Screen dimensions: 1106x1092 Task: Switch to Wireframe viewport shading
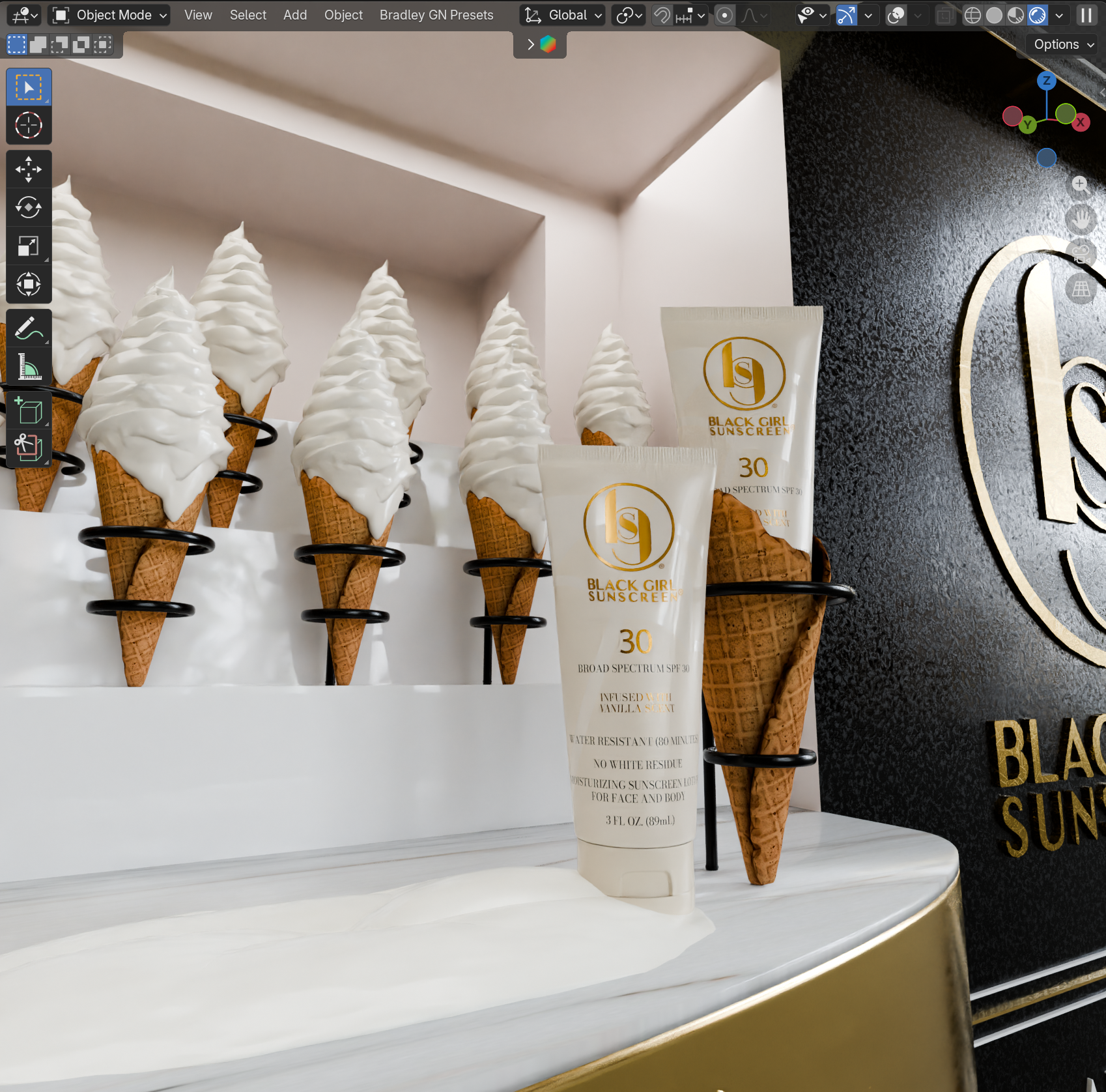coord(972,15)
